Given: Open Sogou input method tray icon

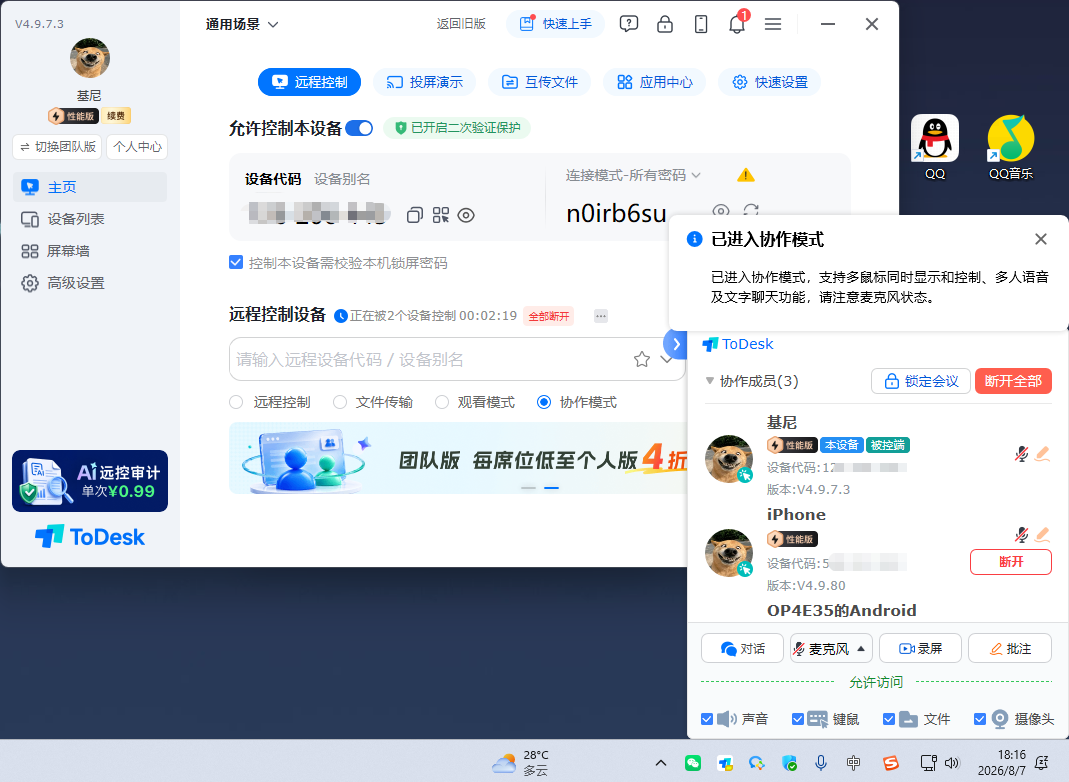Looking at the screenshot, I should [x=890, y=763].
